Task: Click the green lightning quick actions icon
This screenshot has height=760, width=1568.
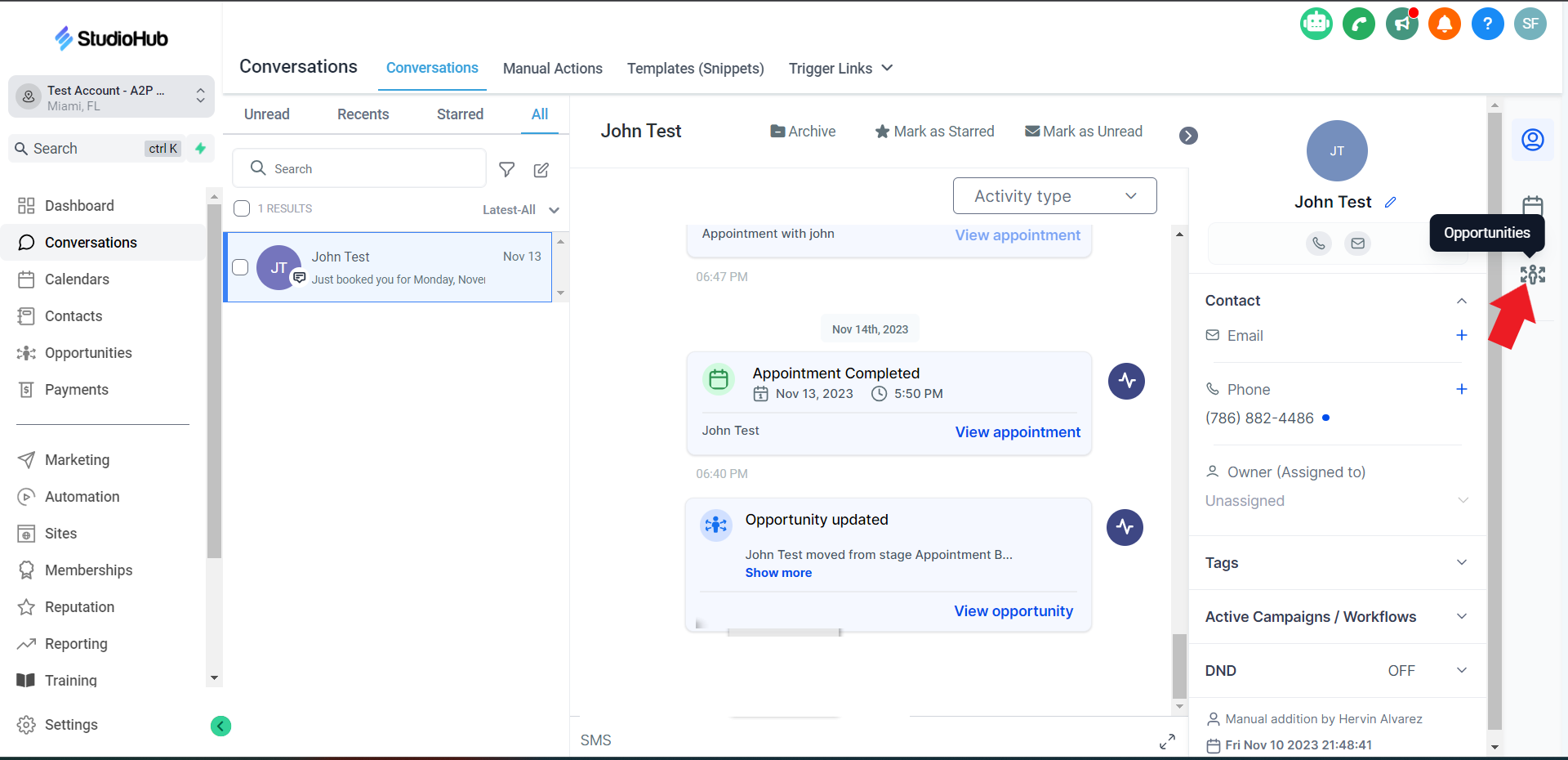Action: tap(200, 149)
